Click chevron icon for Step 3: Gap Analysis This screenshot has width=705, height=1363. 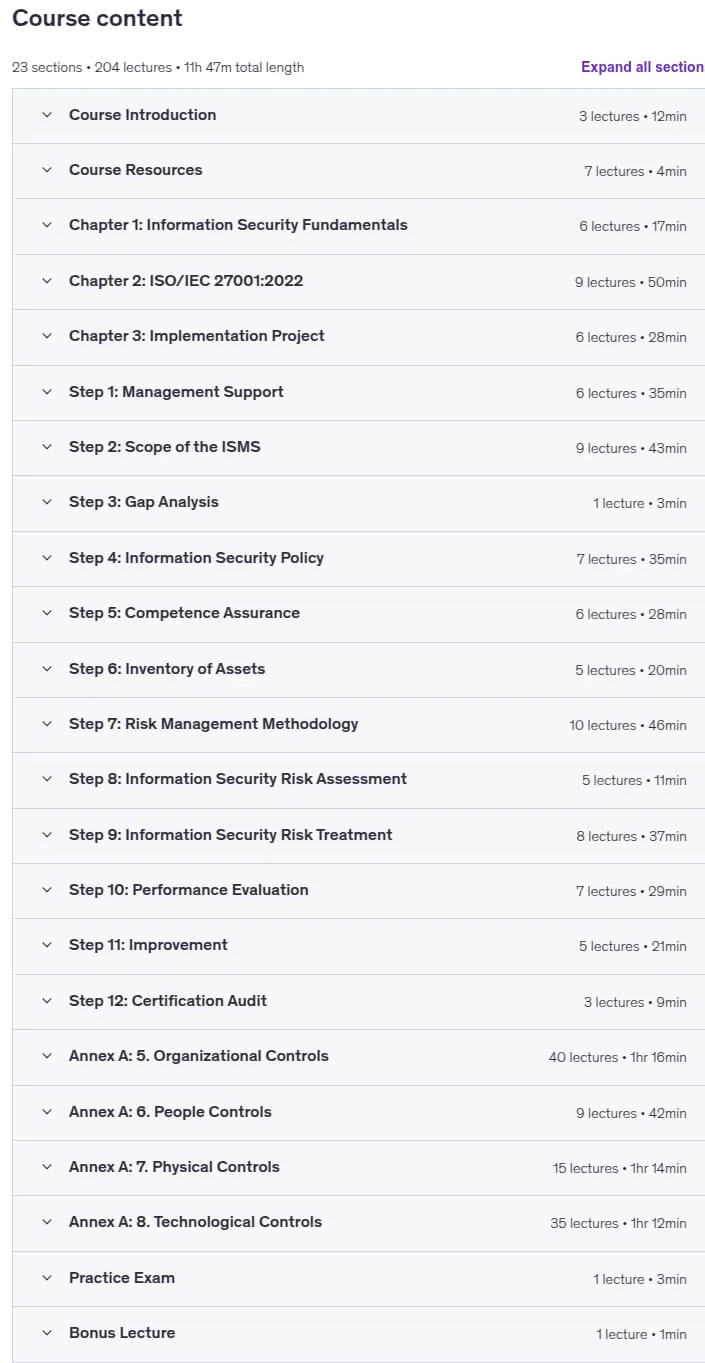47,502
